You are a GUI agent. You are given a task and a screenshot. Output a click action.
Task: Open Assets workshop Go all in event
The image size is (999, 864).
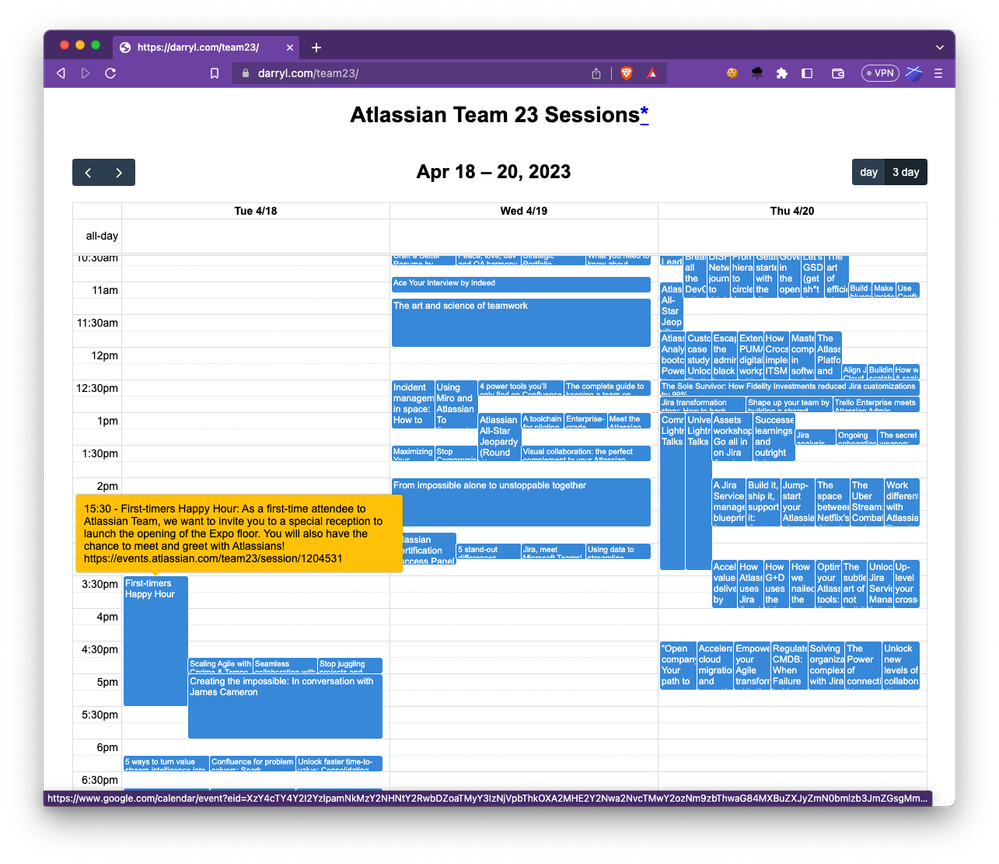click(x=732, y=436)
